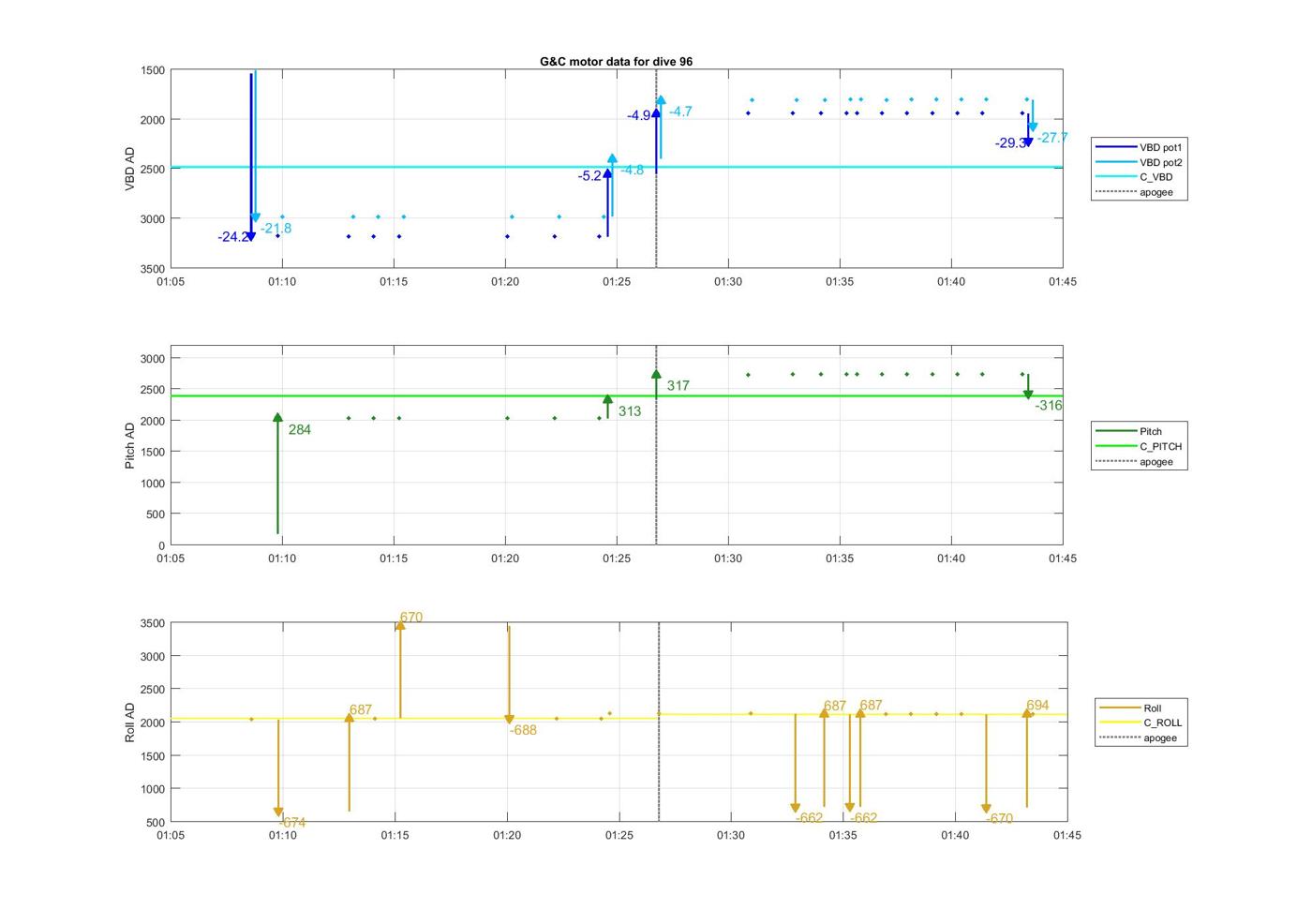
Task: Click the "01:20" x-axis tick under the Pitch plot
Action: [x=505, y=558]
